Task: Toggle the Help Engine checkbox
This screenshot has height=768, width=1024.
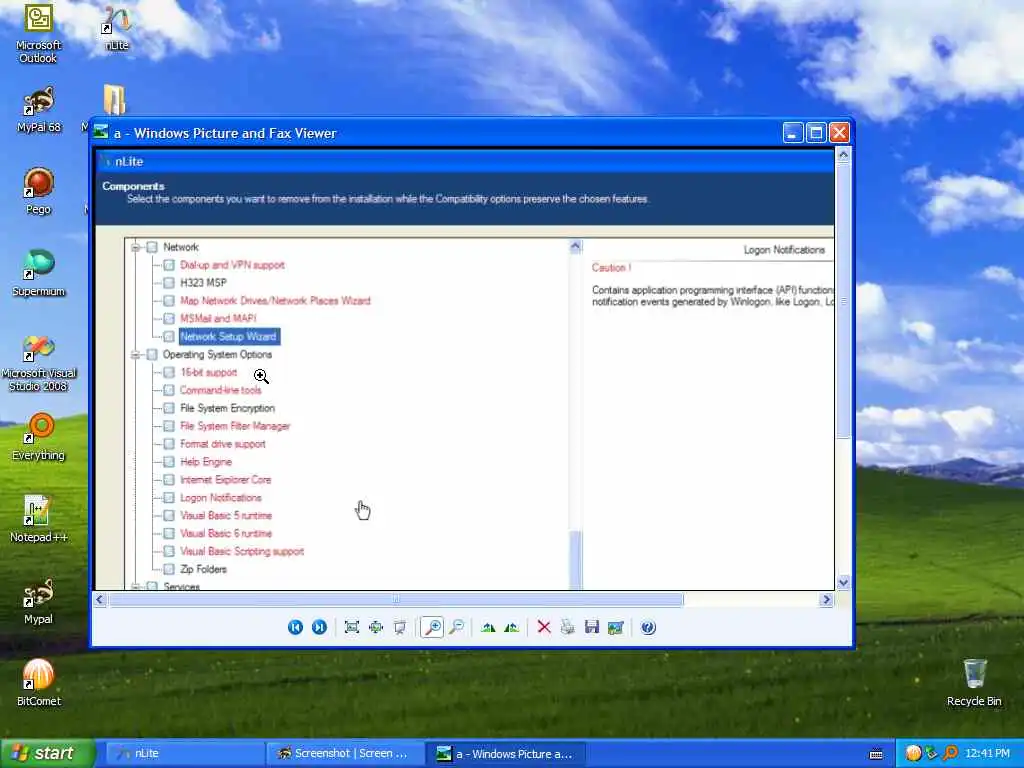Action: pyautogui.click(x=169, y=462)
